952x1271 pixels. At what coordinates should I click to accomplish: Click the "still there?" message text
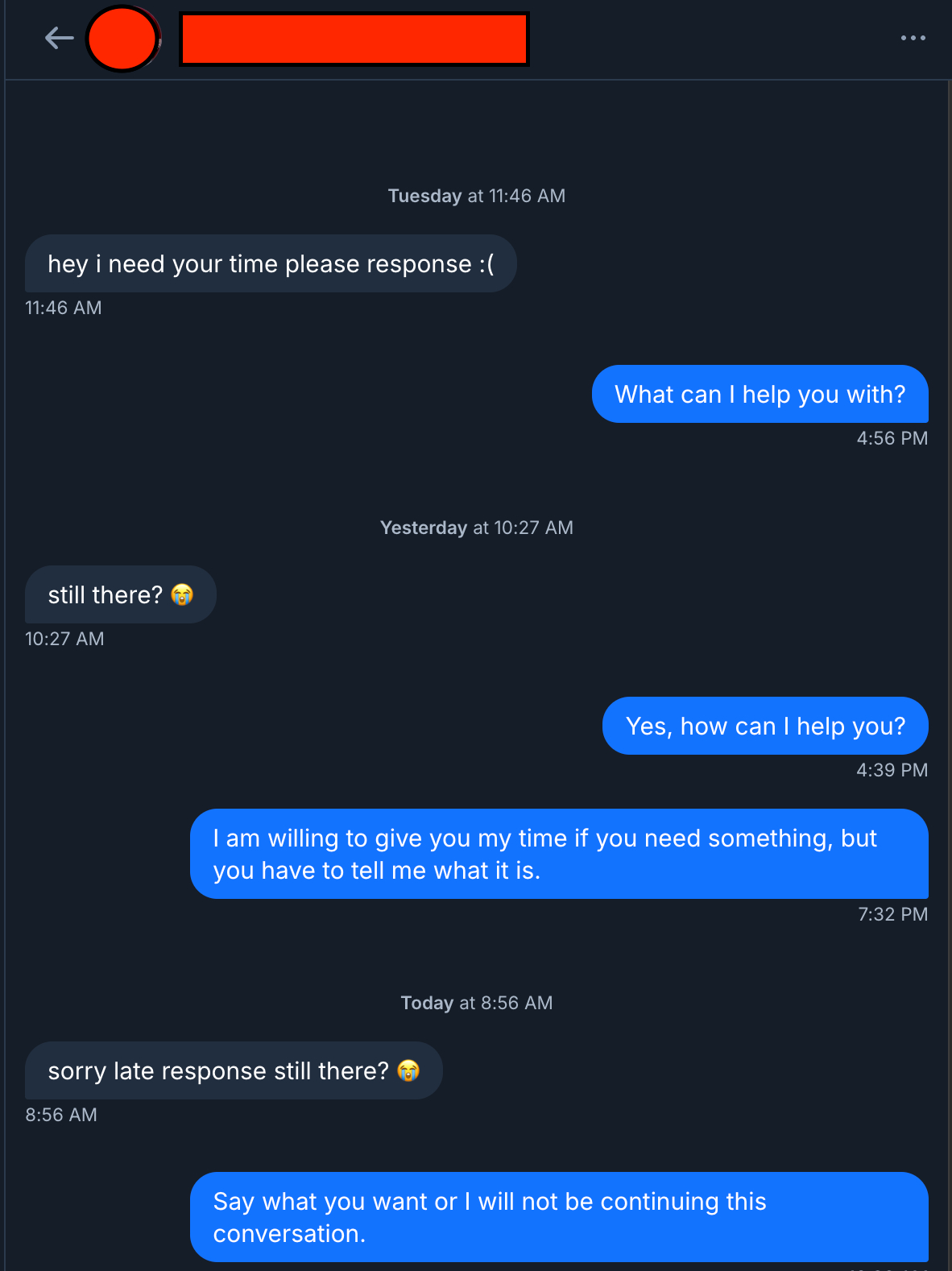pyautogui.click(x=106, y=595)
